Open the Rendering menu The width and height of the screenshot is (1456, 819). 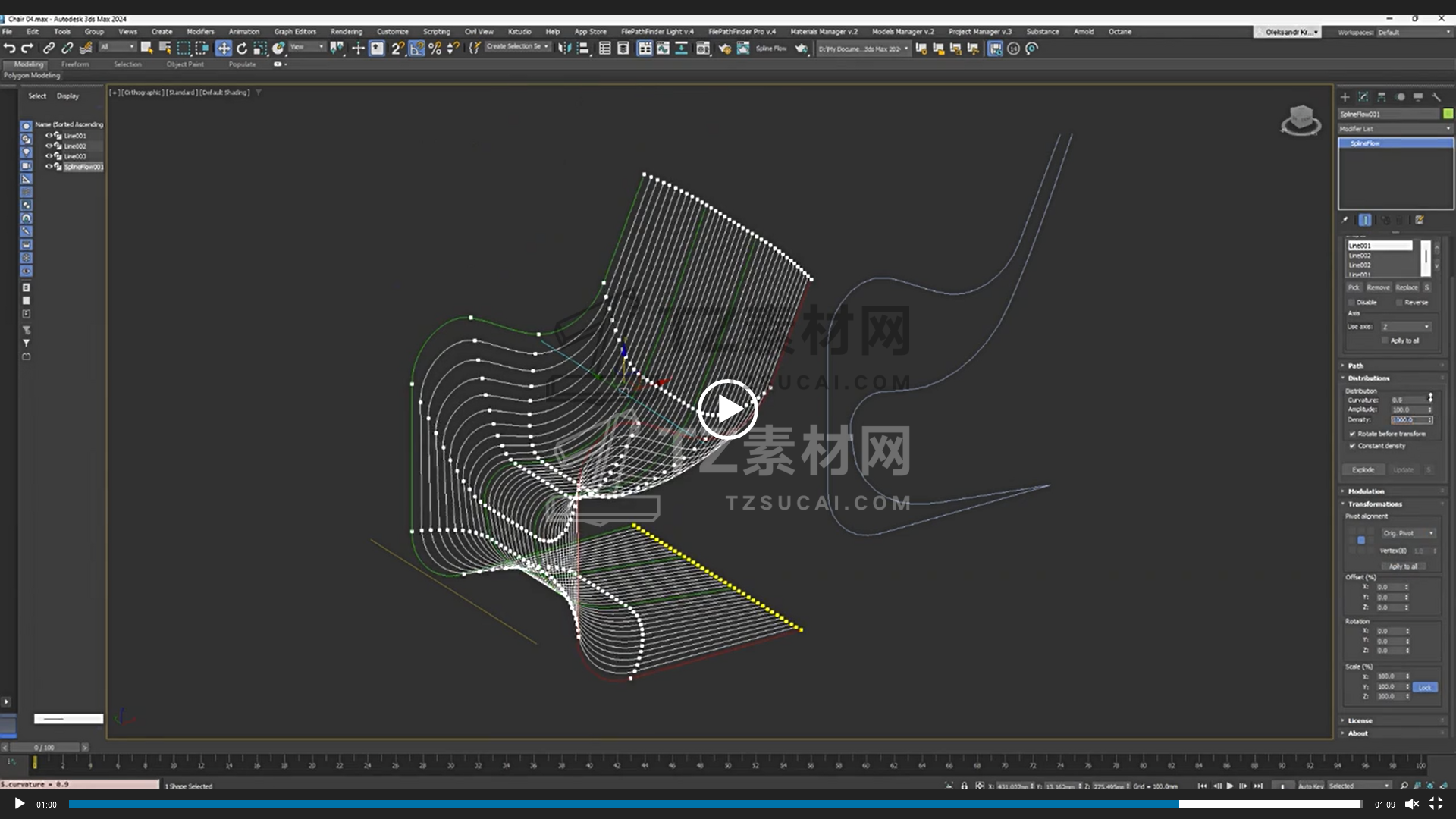346,32
